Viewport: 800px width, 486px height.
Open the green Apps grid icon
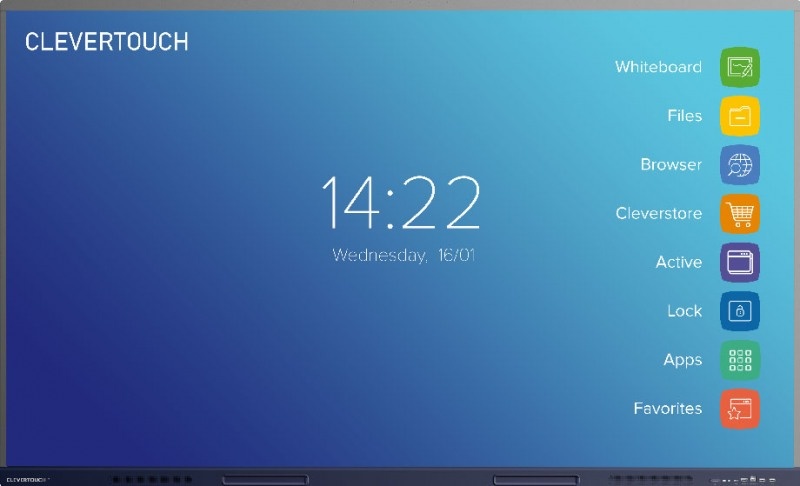click(x=740, y=360)
